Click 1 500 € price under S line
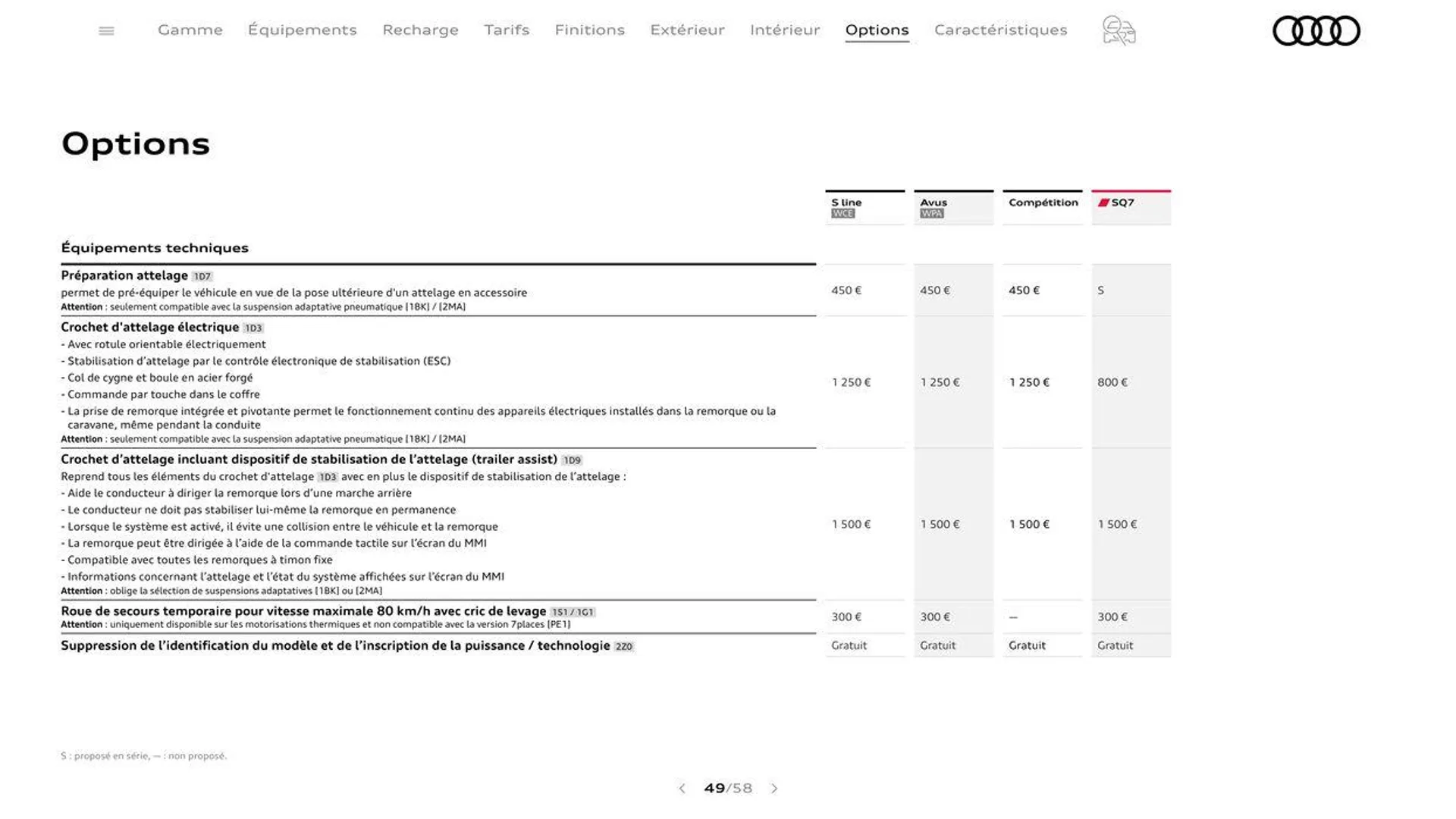Screen dimensions: 1456x819 851,524
